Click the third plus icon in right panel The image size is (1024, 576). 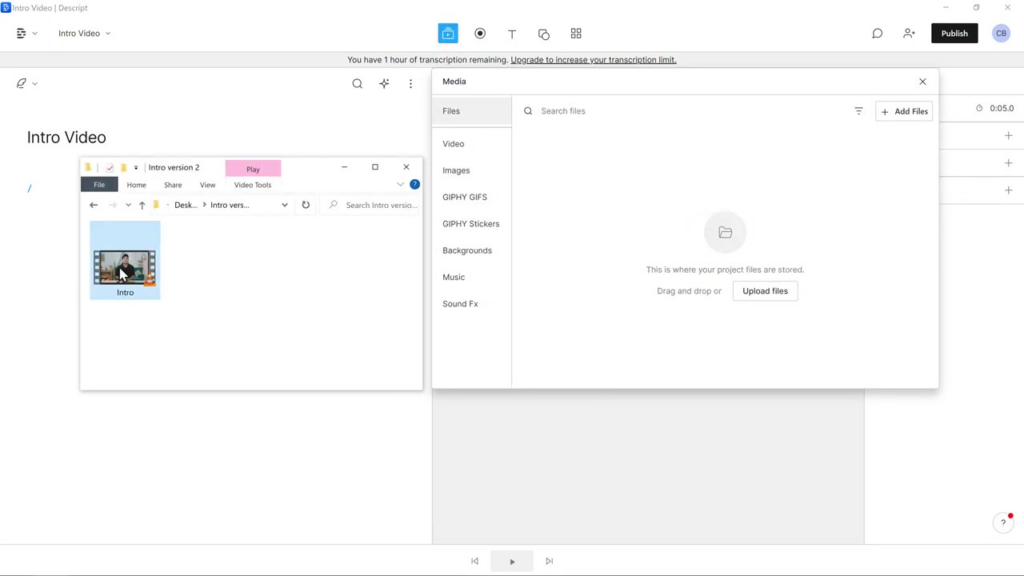[x=1008, y=190]
